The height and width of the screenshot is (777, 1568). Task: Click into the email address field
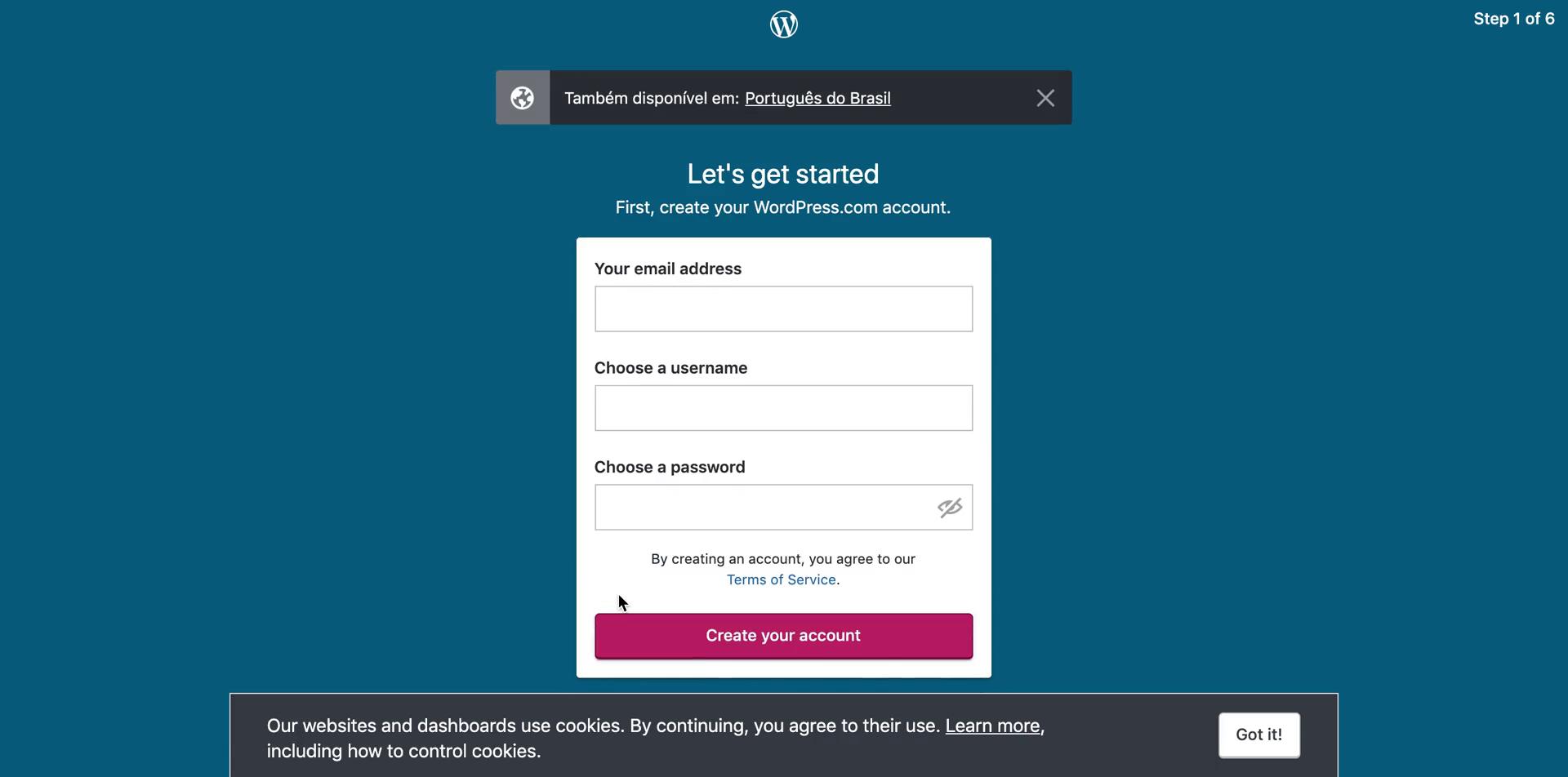tap(782, 309)
